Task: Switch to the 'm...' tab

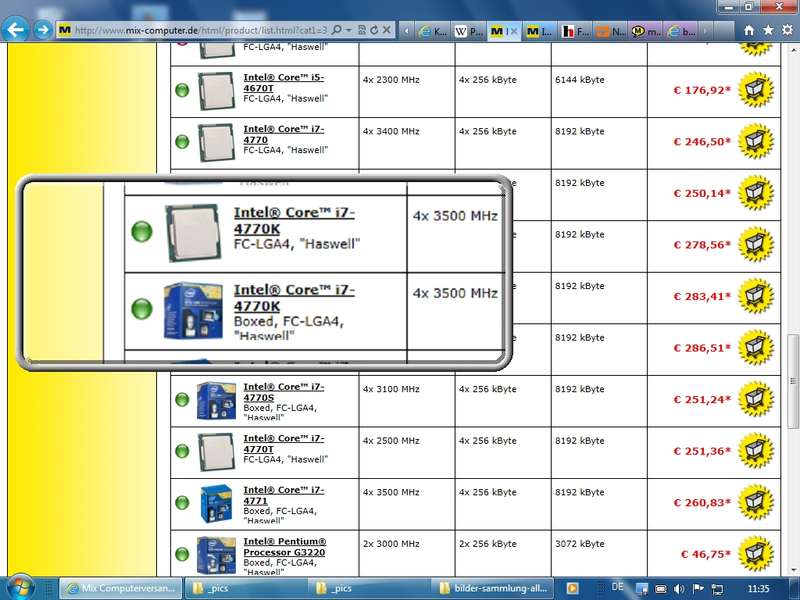Action: (x=646, y=31)
